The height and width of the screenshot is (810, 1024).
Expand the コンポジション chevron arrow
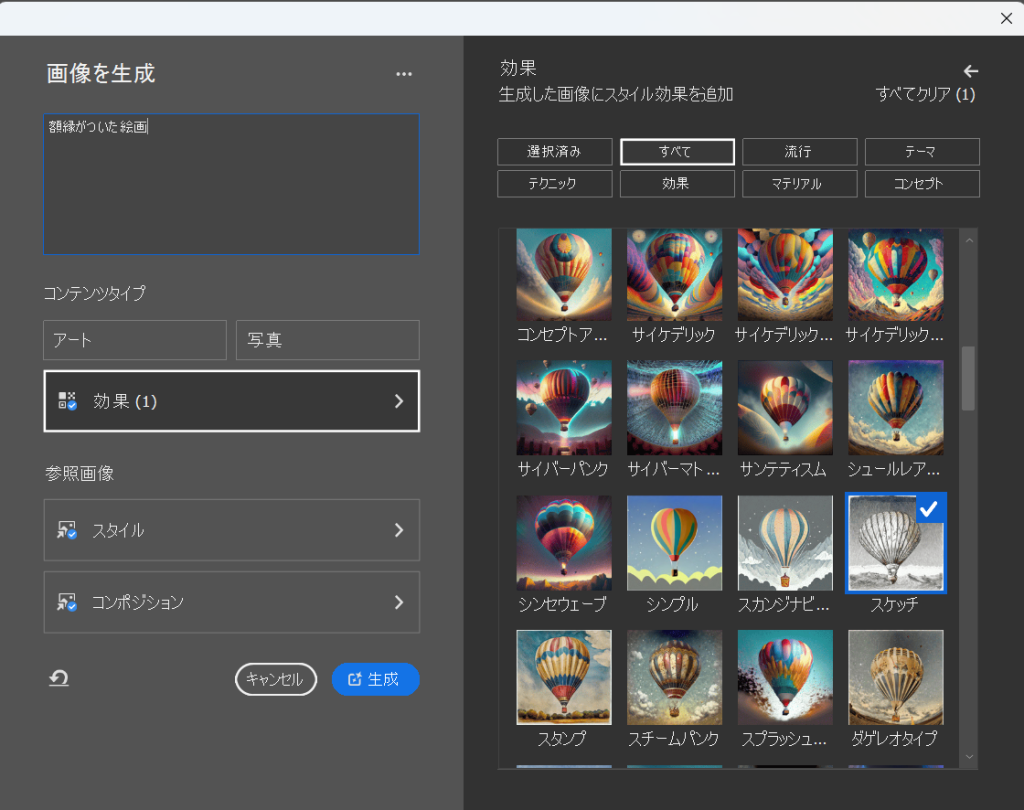[x=398, y=602]
